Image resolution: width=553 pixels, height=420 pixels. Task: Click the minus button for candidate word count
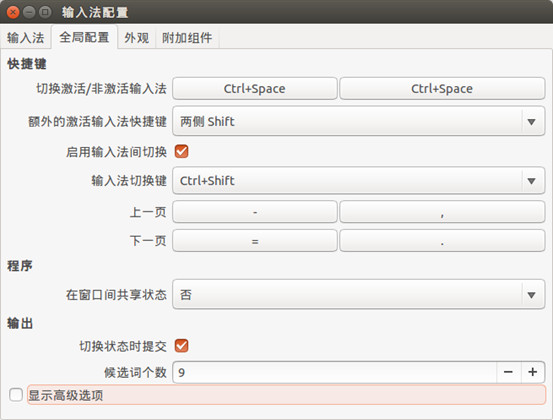pos(508,372)
